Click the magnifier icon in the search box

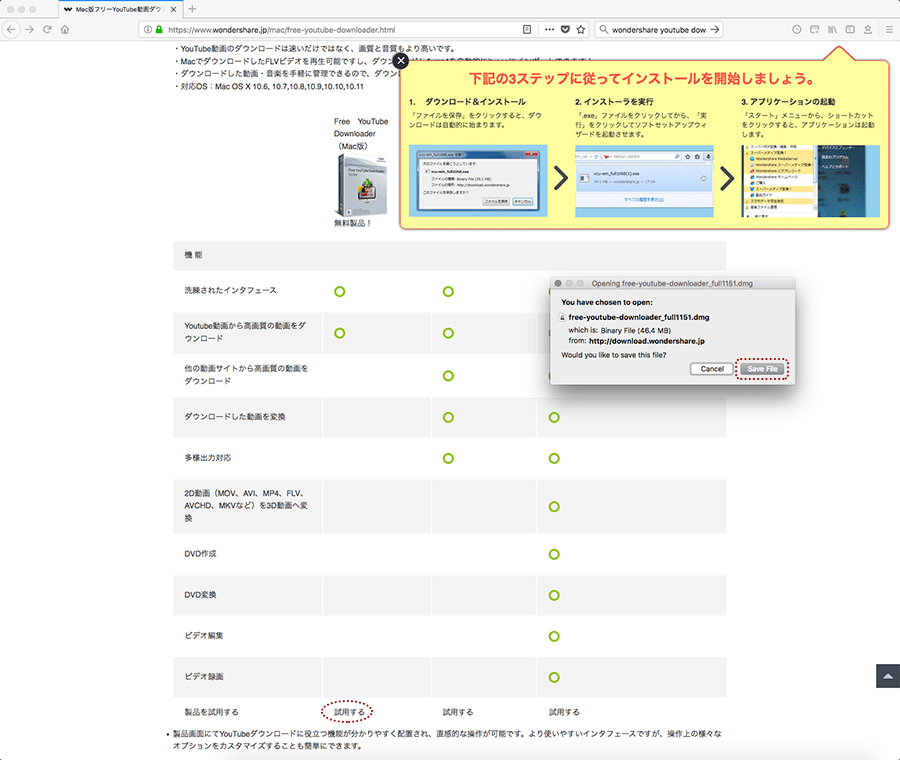coord(603,29)
